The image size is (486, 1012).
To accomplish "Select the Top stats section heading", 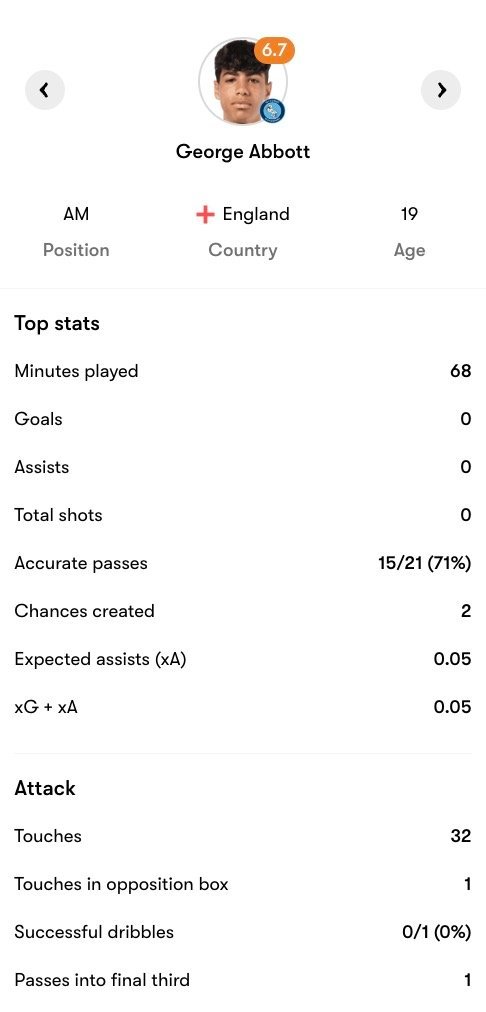I will (57, 323).
